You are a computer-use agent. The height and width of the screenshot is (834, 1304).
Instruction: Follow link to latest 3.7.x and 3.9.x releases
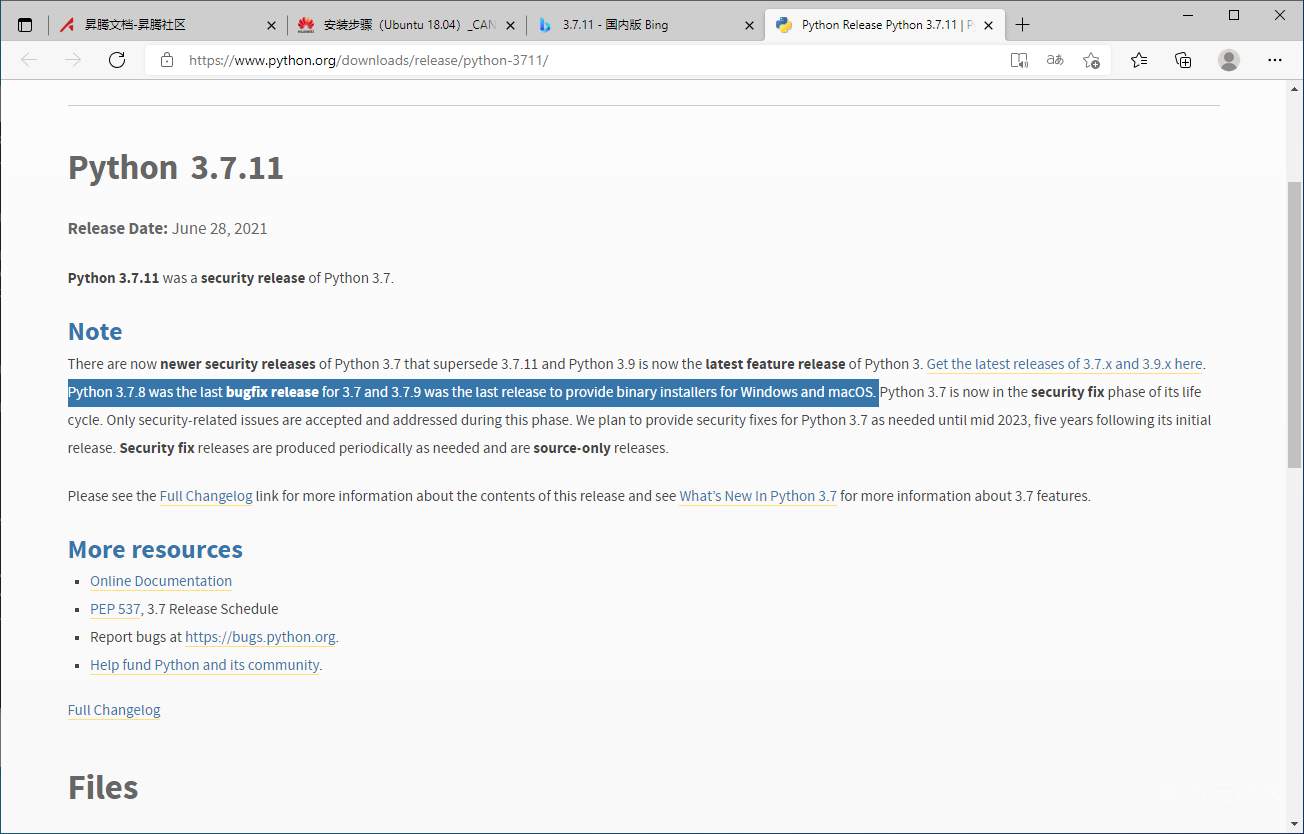tap(1064, 364)
